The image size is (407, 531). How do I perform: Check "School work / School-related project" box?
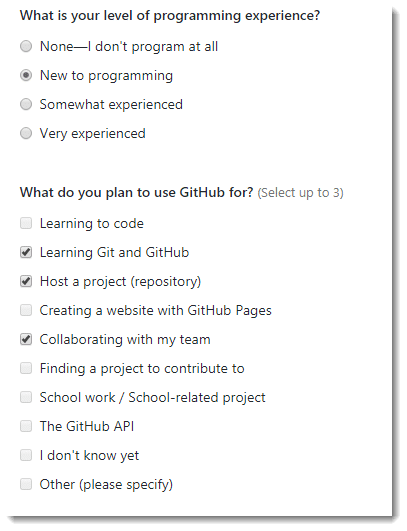tap(26, 397)
